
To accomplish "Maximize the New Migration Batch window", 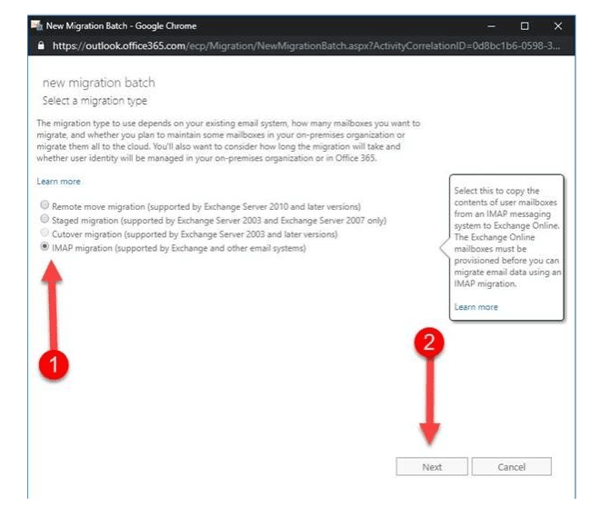I will pyautogui.click(x=525, y=26).
